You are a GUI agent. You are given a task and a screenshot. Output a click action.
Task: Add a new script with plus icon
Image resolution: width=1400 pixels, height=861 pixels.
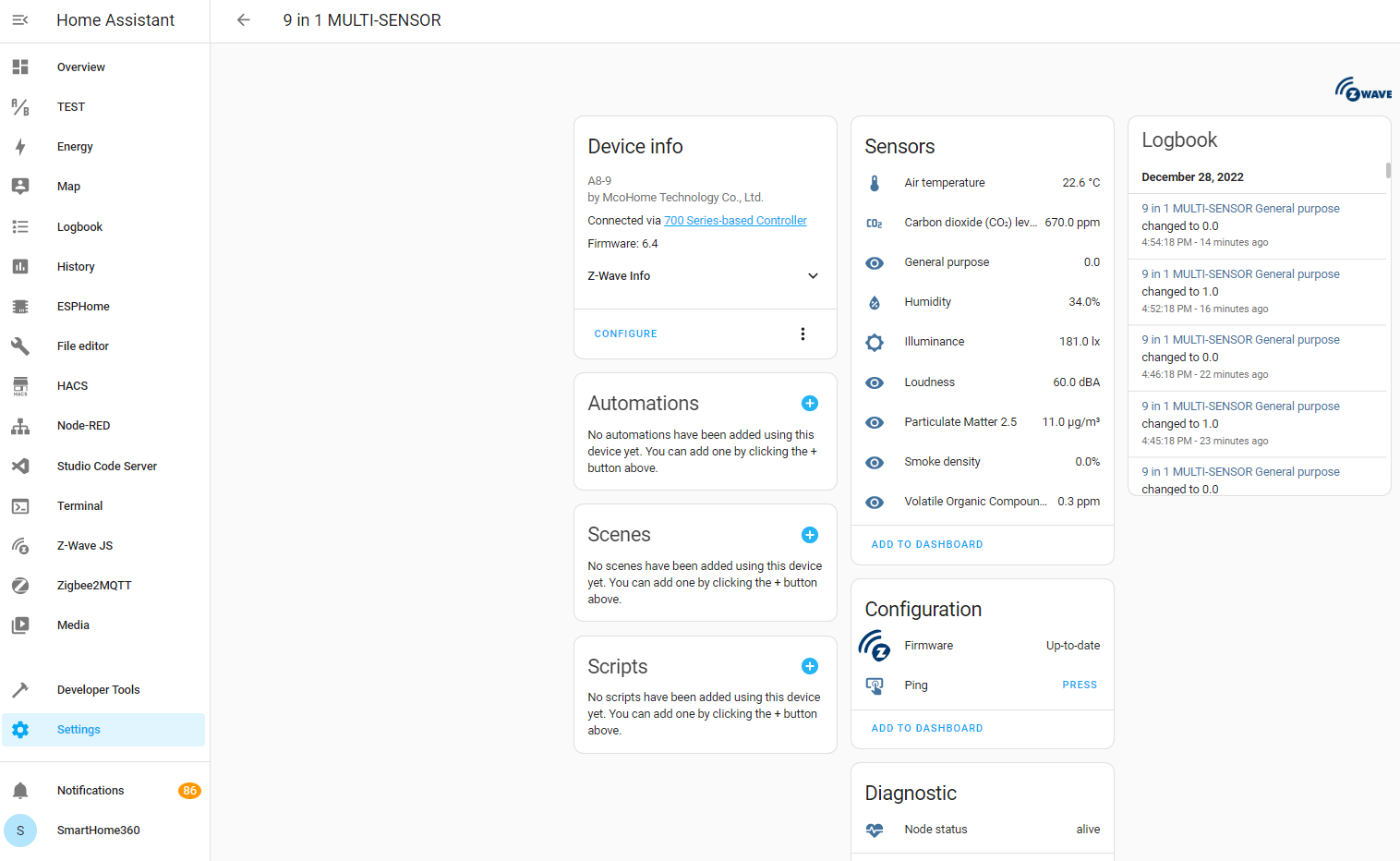(x=809, y=666)
